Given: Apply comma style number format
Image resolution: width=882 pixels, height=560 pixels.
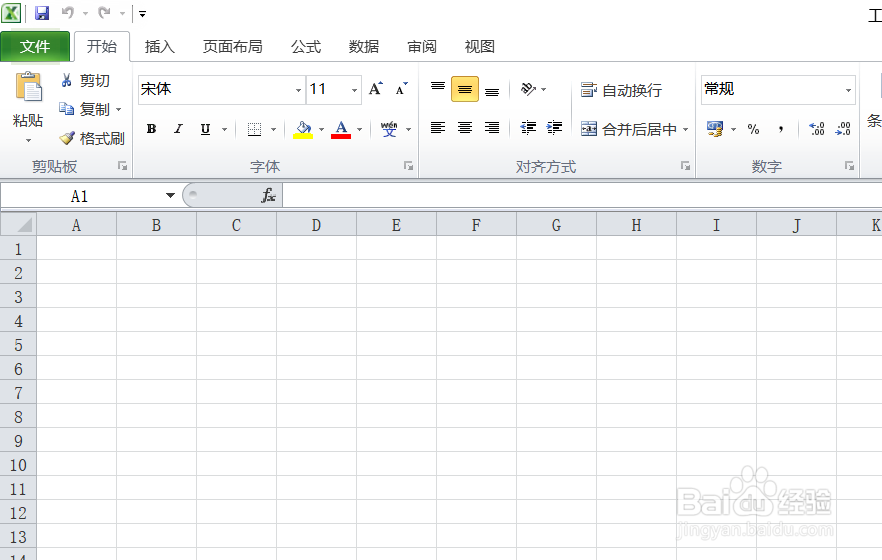Looking at the screenshot, I should pos(781,129).
